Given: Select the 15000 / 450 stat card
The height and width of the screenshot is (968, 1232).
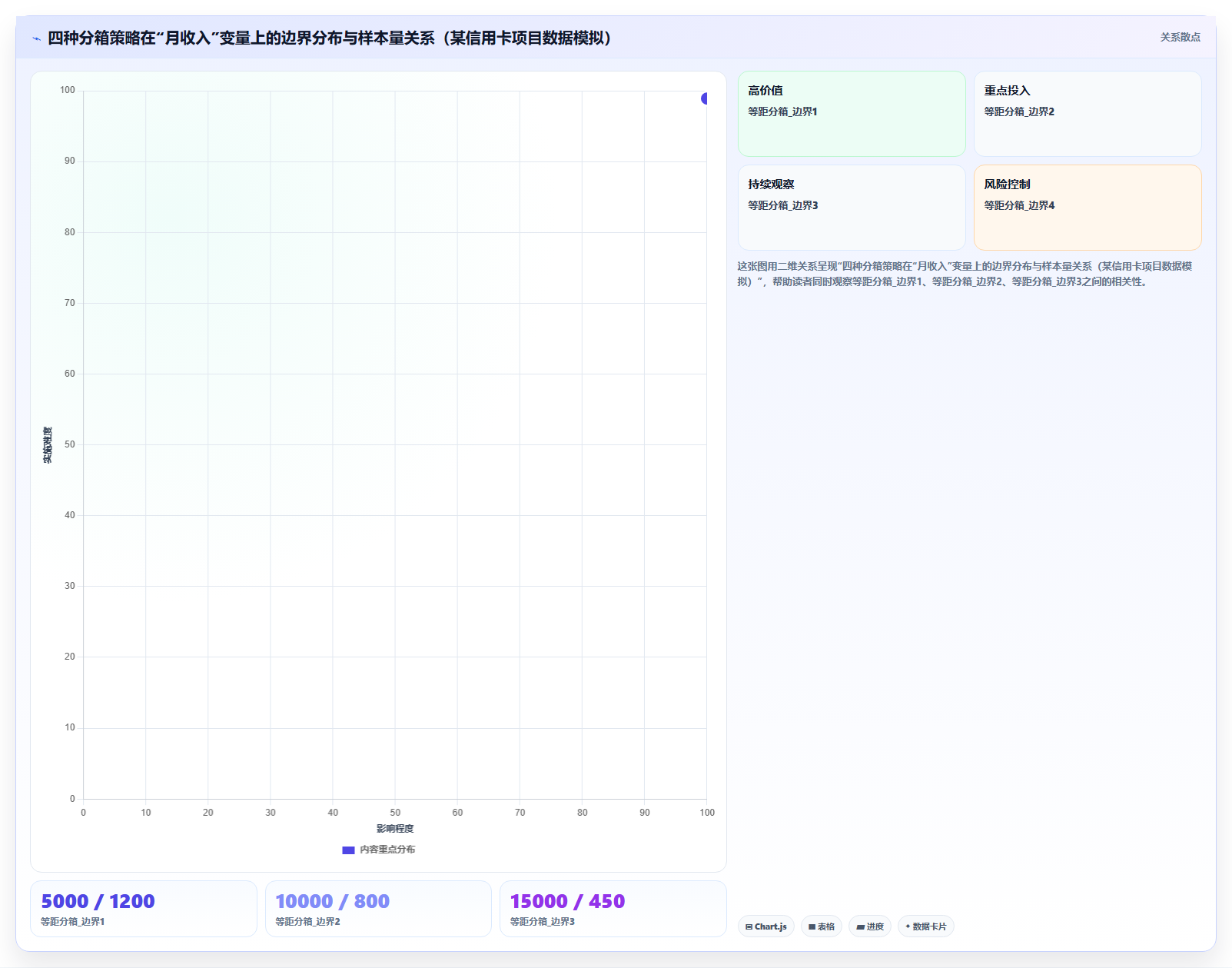Looking at the screenshot, I should click(x=613, y=909).
